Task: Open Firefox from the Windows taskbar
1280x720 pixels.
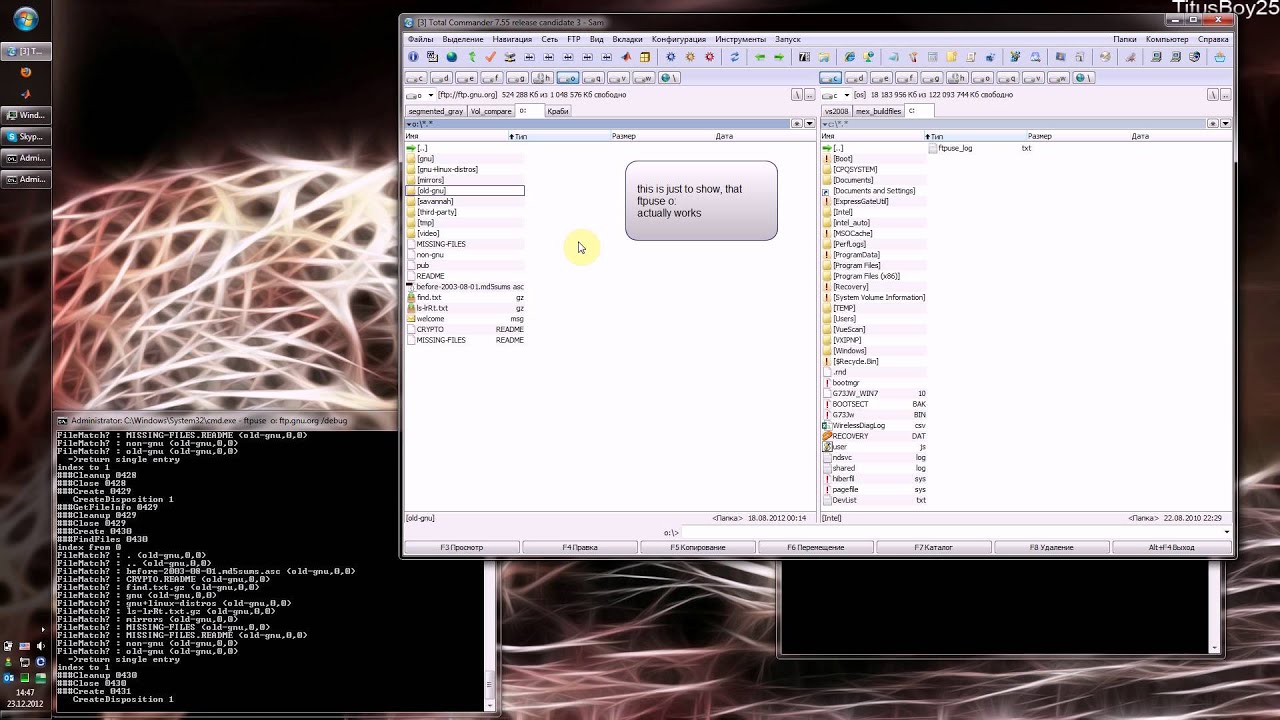Action: coord(26,72)
